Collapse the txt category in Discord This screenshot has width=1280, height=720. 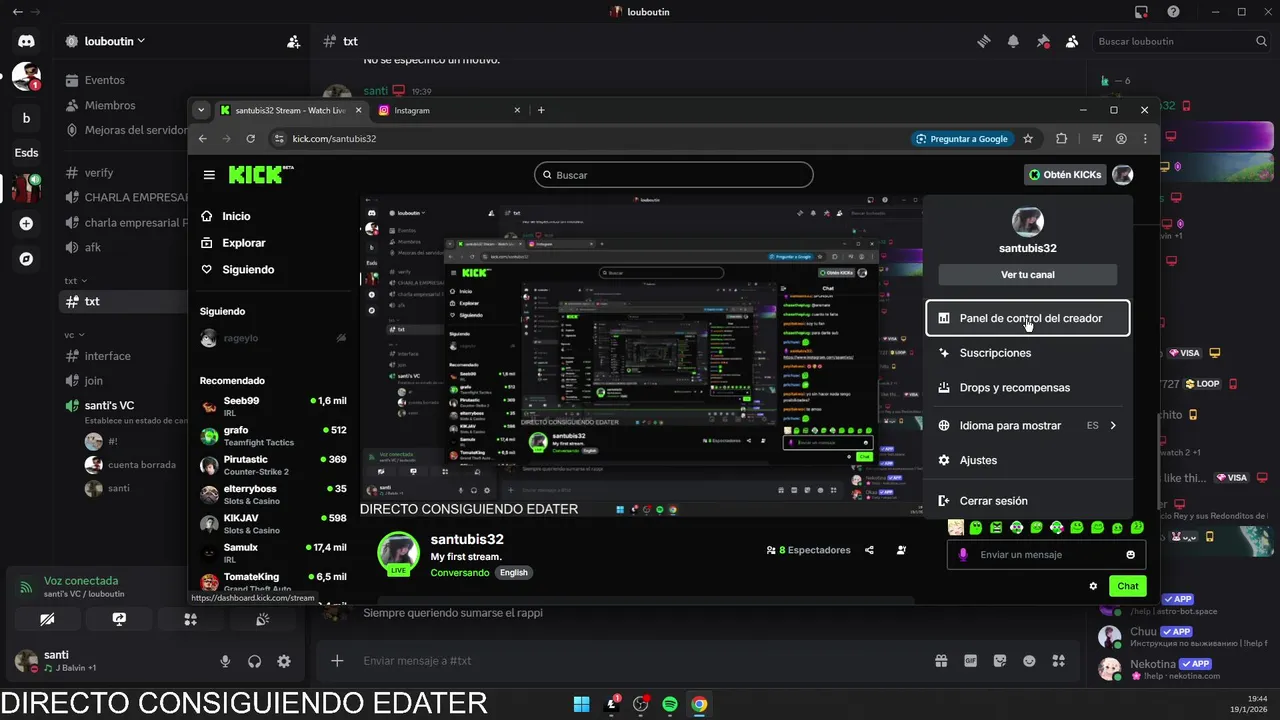point(76,281)
